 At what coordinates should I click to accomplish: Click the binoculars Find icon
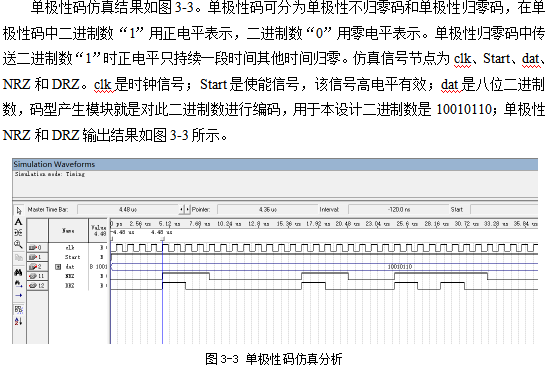[19, 272]
